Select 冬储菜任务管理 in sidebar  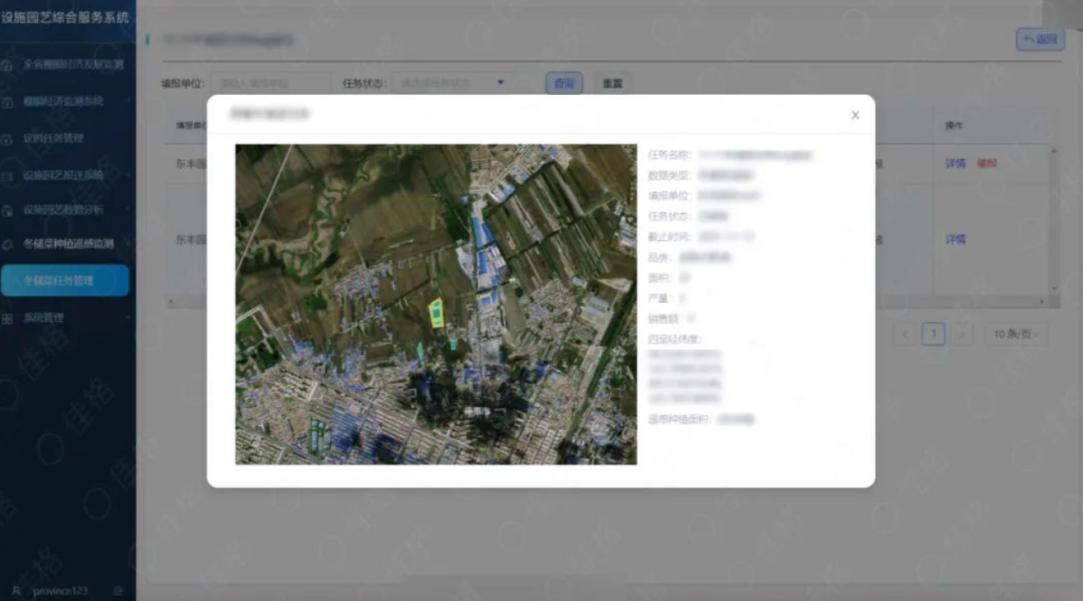point(65,281)
